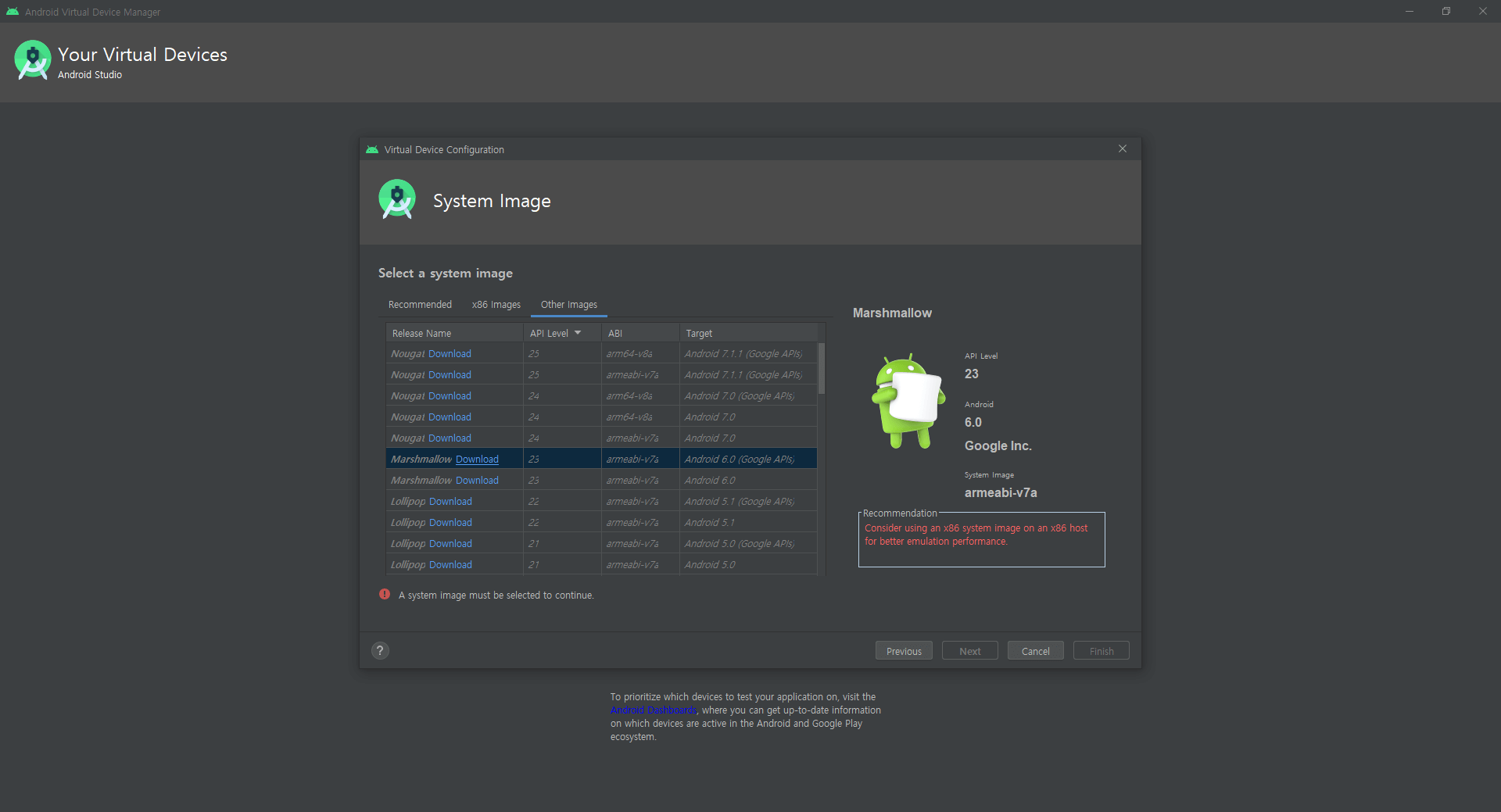Viewport: 1501px width, 812px height.
Task: Click the Android Studio logo beside System Image
Action: click(397, 199)
